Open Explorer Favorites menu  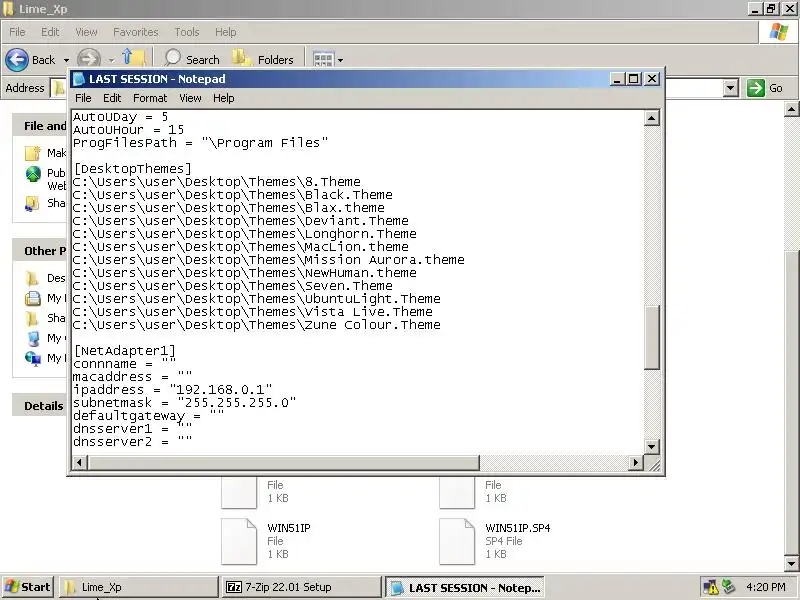point(136,32)
